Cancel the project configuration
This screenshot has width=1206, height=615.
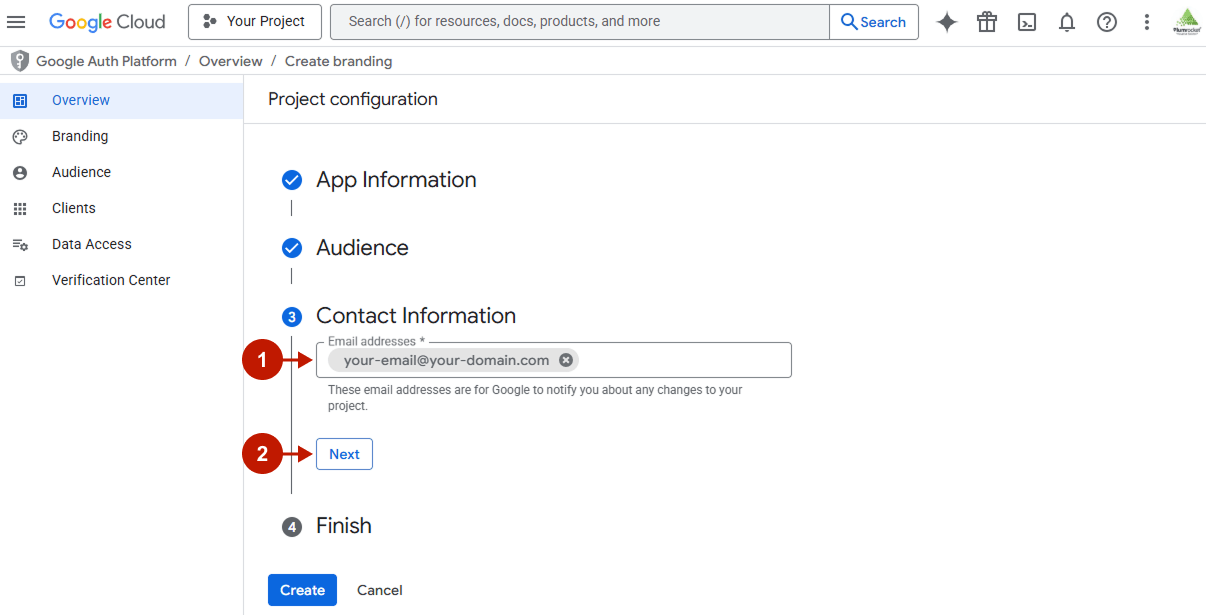[379, 590]
